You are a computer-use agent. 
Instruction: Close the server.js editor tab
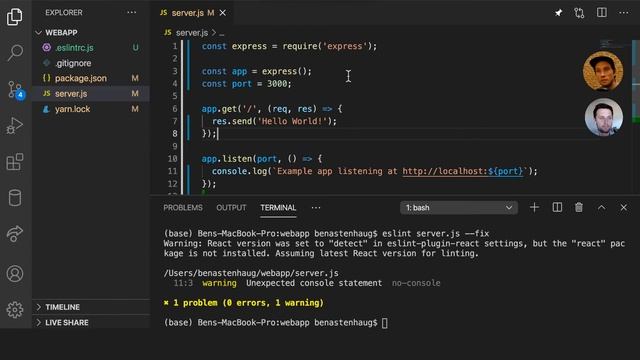coord(223,13)
